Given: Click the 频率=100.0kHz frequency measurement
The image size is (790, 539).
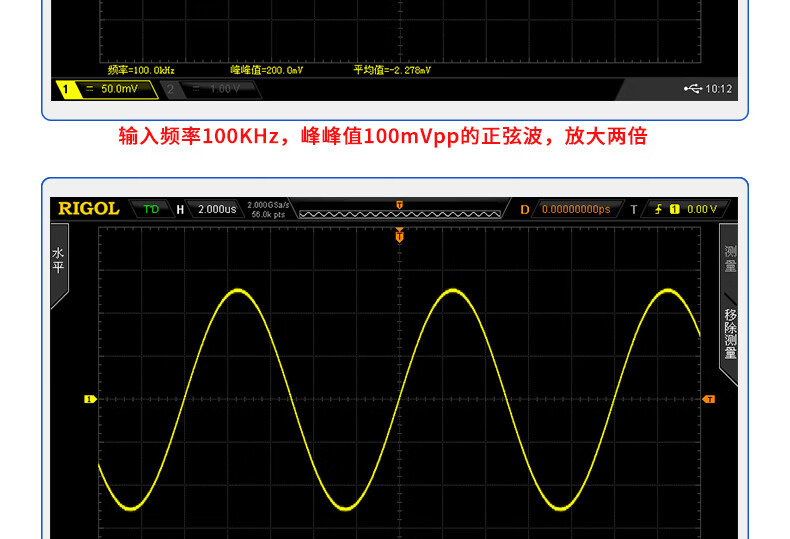Looking at the screenshot, I should (141, 70).
